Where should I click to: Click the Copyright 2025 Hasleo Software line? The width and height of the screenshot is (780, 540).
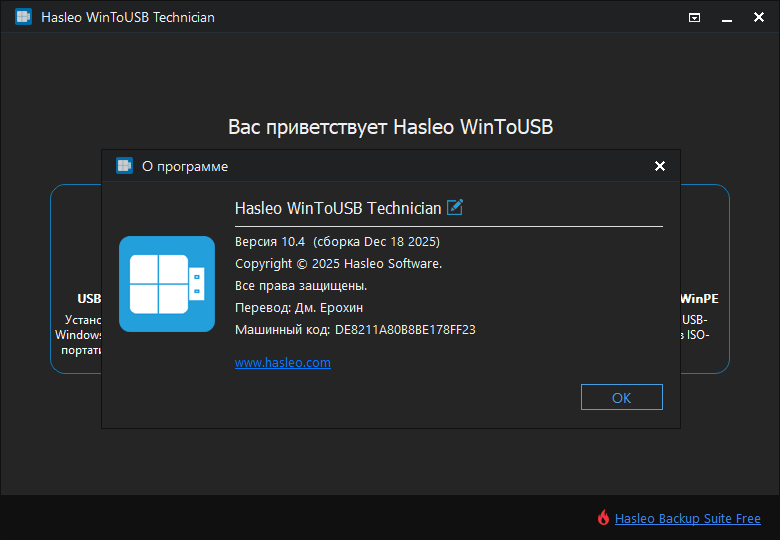point(338,263)
